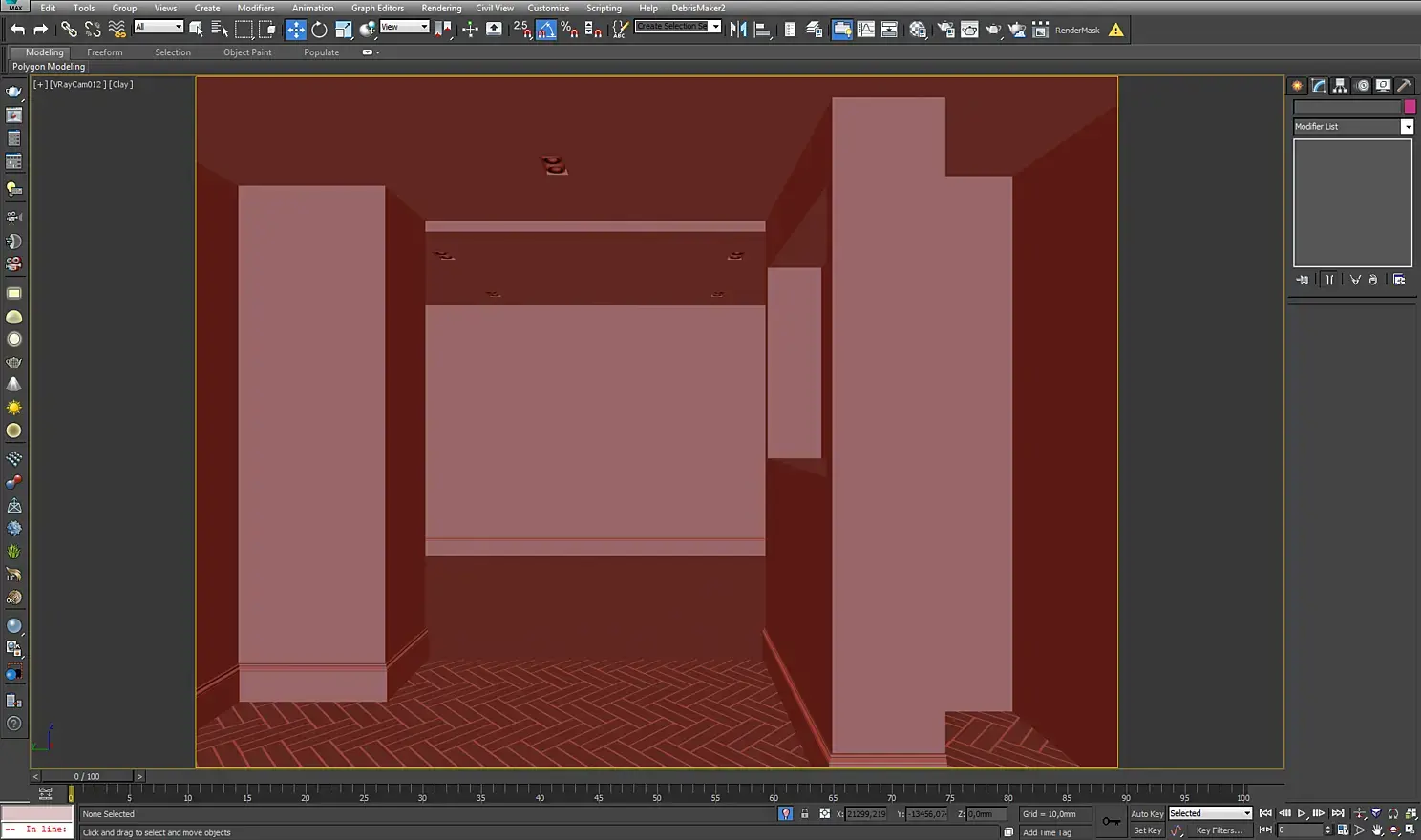
Task: Toggle the Angle Snap button
Action: [x=546, y=30]
